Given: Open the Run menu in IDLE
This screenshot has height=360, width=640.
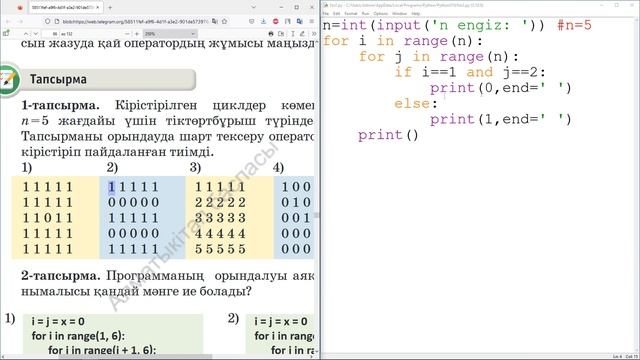Looking at the screenshot, I should click(365, 13).
